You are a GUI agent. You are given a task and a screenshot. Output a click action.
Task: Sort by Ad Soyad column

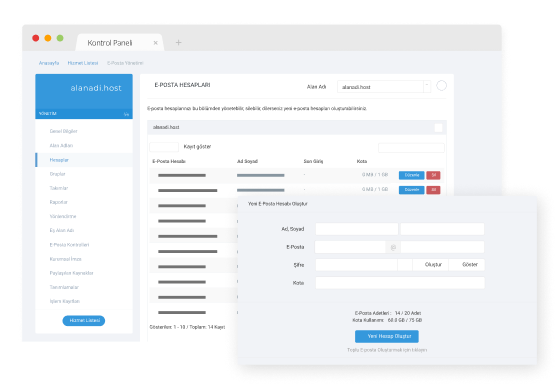[x=247, y=161]
